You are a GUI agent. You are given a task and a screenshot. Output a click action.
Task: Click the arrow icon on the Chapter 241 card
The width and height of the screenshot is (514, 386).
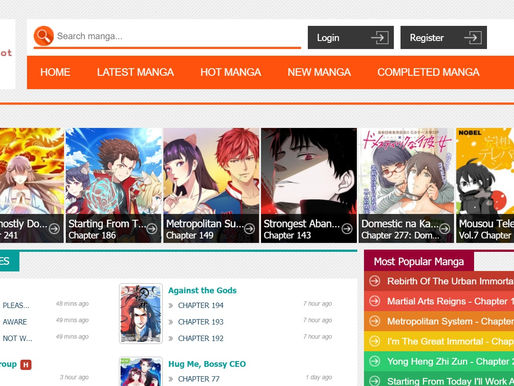54,229
